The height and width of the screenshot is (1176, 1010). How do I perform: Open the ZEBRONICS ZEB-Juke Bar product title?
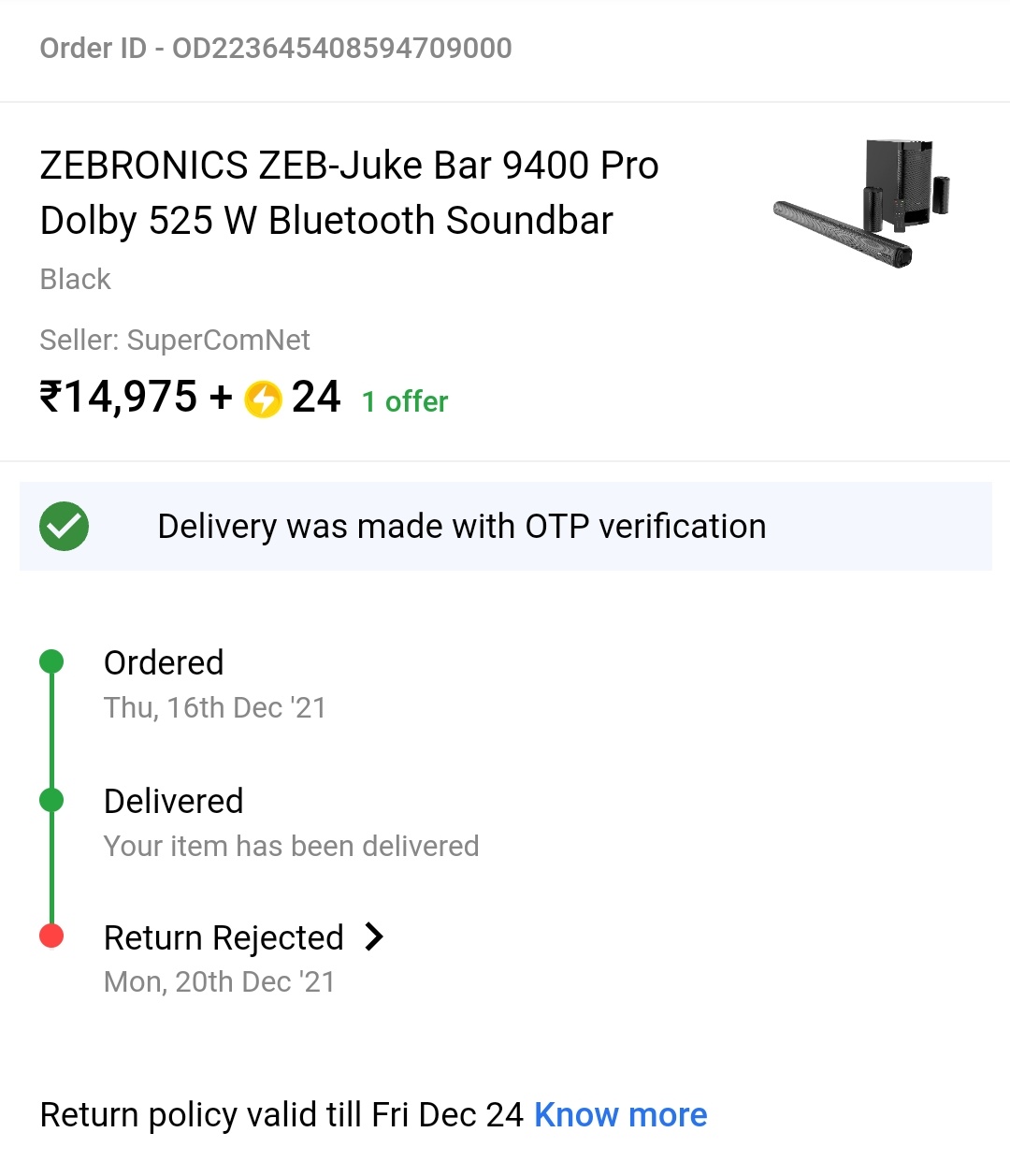(x=349, y=193)
